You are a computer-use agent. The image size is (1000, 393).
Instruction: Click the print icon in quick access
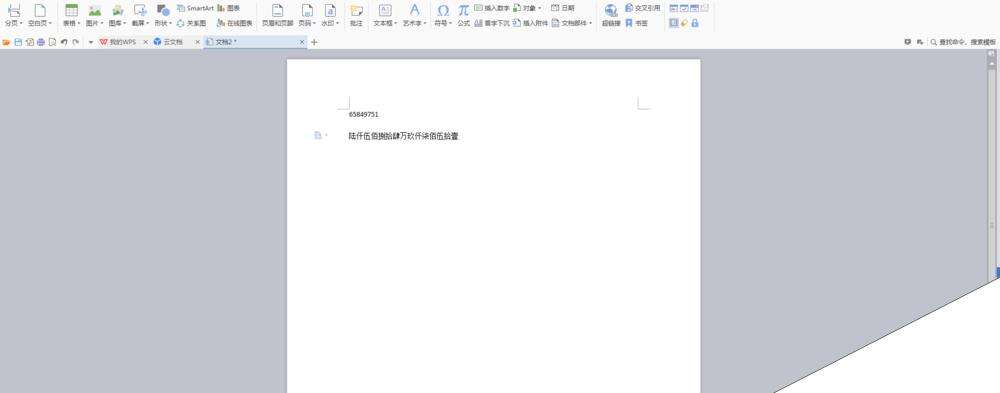coord(41,42)
